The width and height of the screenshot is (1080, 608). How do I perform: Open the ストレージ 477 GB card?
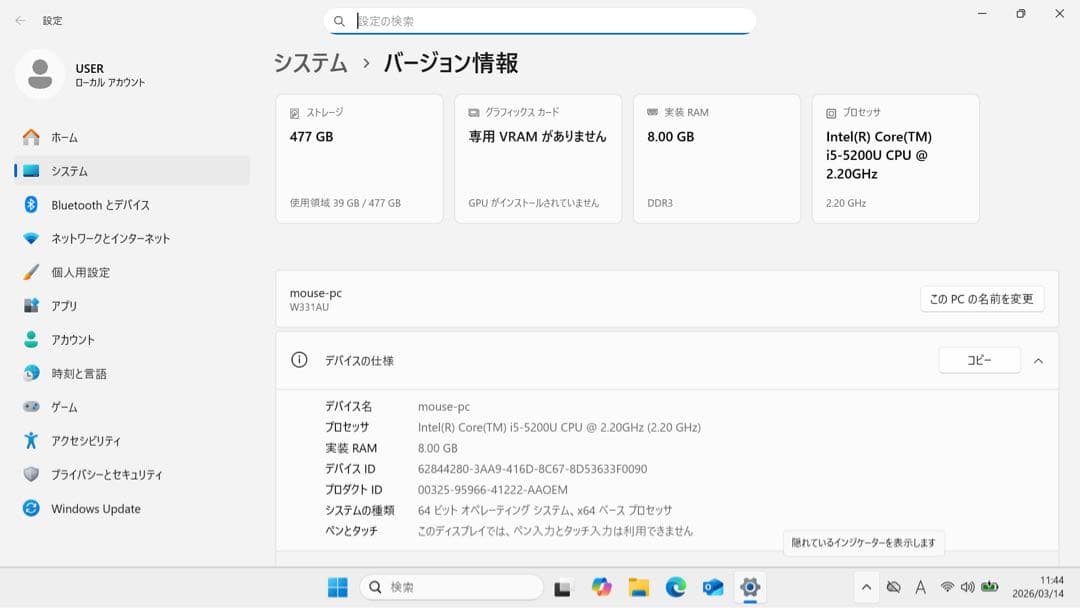coord(359,159)
